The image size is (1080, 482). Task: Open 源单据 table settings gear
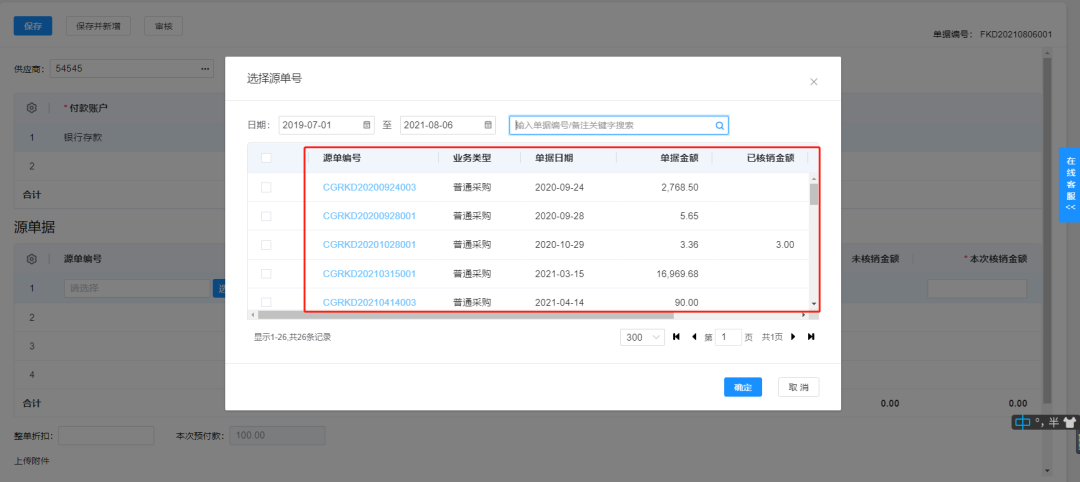click(31, 259)
